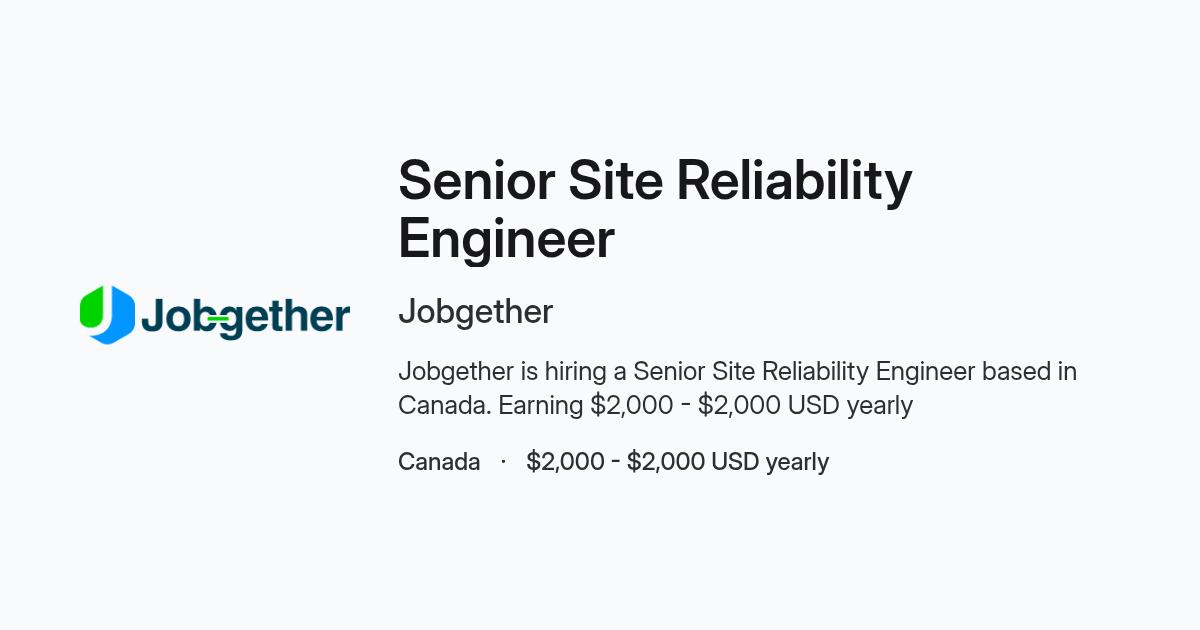Viewport: 1200px width, 630px height.
Task: Click the word Site in the heading
Action: pos(616,181)
